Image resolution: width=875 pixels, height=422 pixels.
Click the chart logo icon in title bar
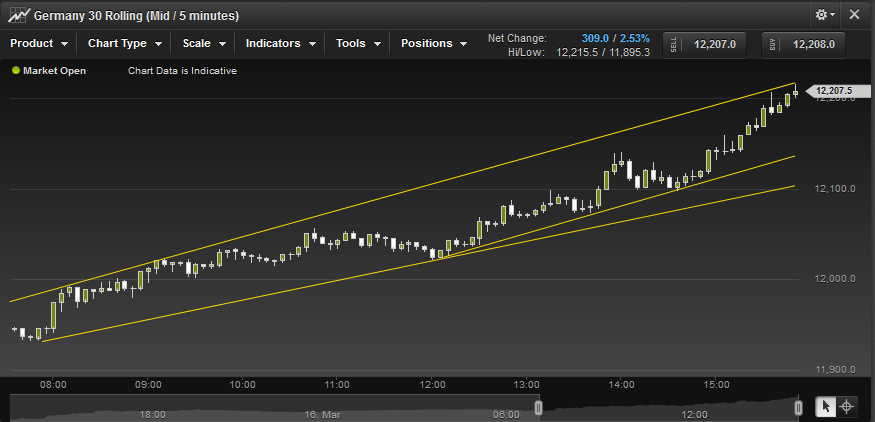point(18,15)
